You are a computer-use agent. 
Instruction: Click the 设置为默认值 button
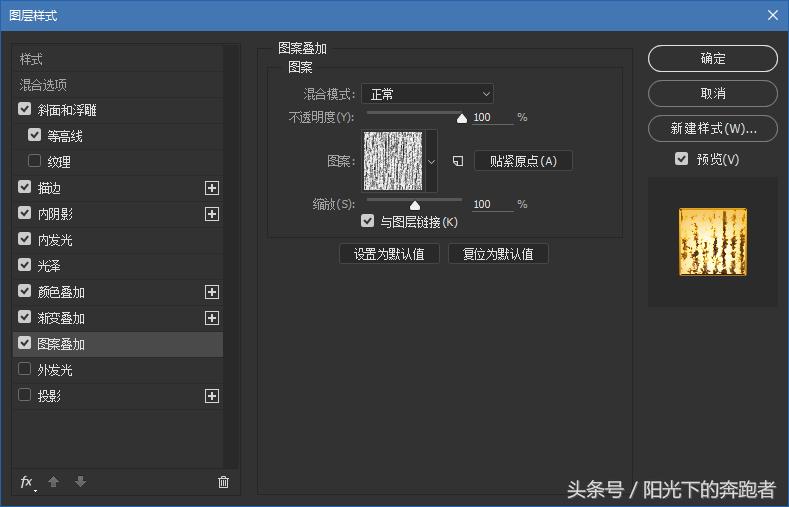[x=389, y=254]
